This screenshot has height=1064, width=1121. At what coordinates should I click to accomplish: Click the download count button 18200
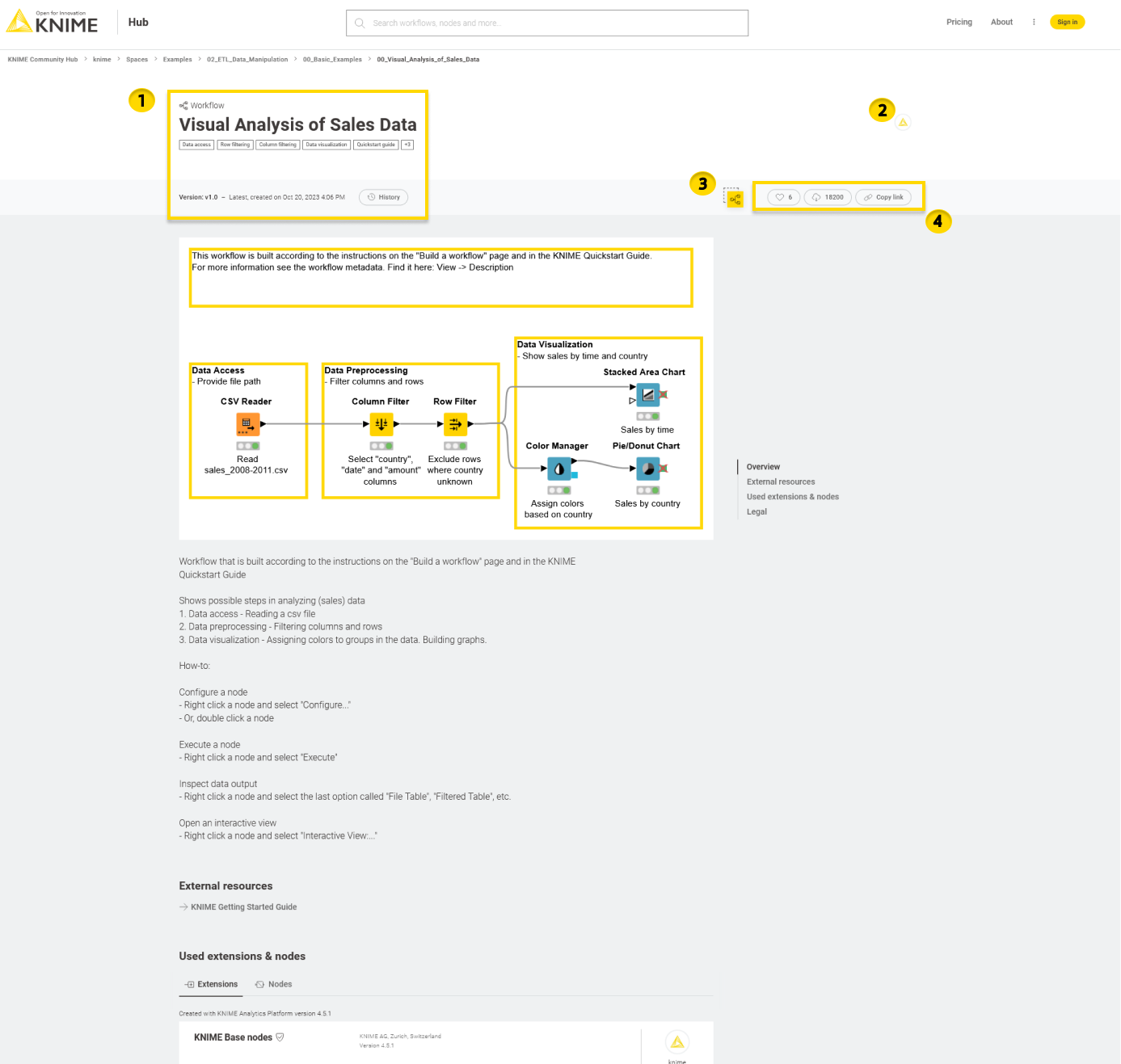[x=828, y=197]
